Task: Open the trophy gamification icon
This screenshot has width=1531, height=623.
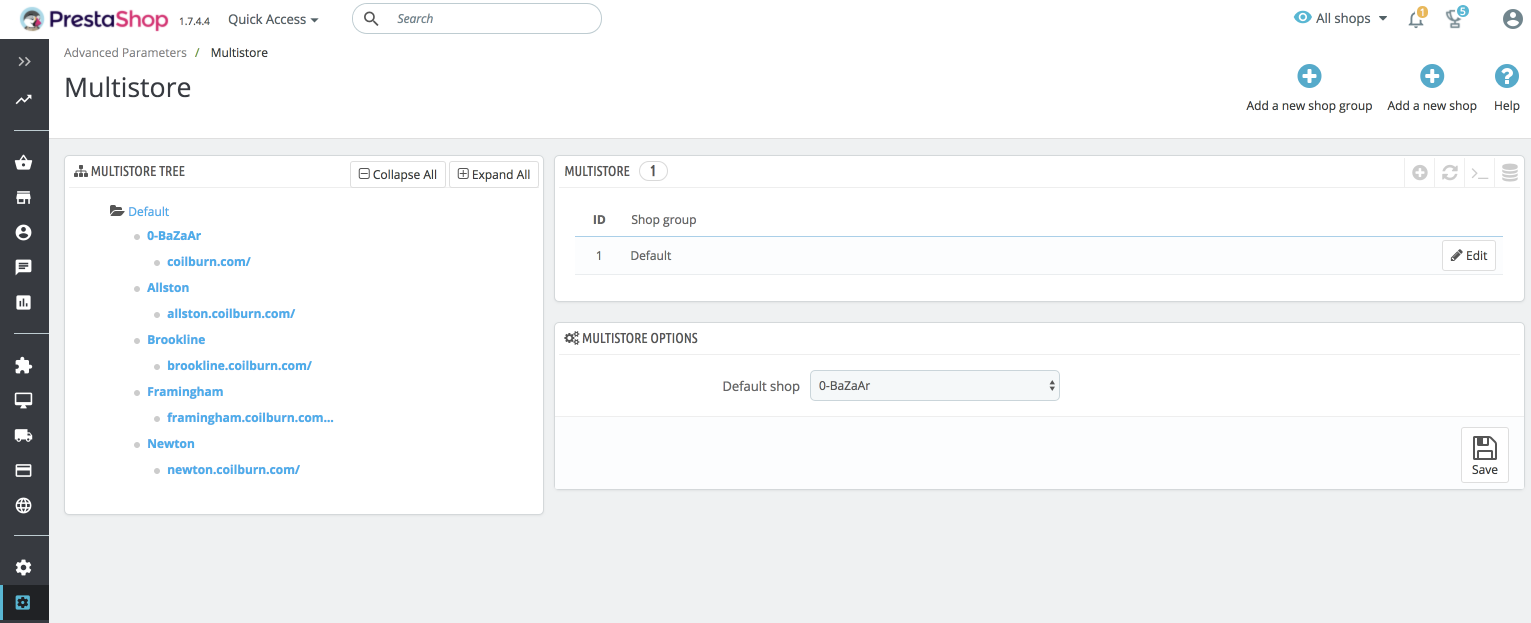Action: pyautogui.click(x=1455, y=19)
